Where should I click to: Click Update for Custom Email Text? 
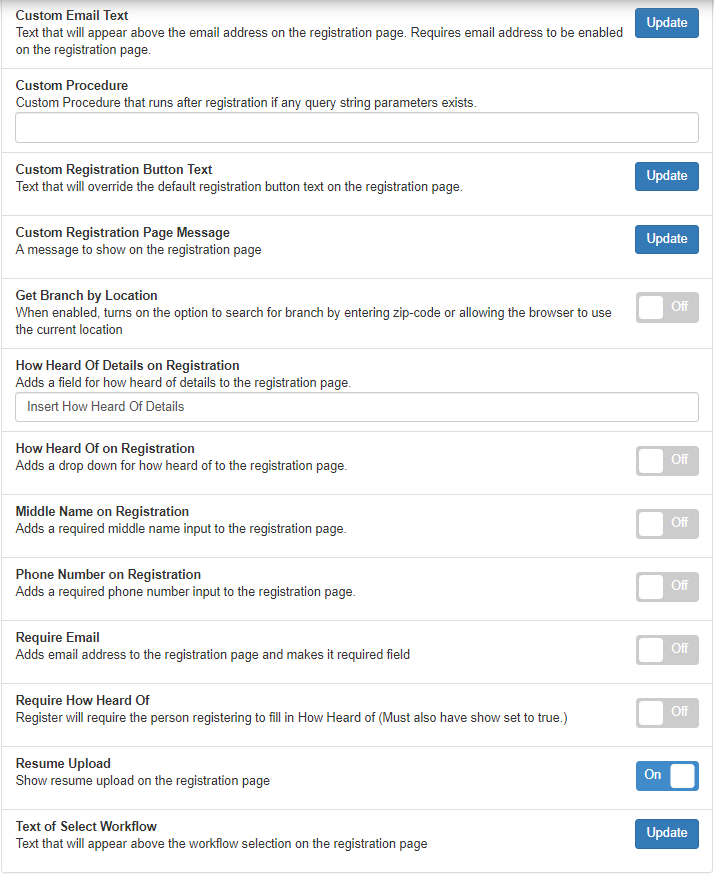click(666, 23)
